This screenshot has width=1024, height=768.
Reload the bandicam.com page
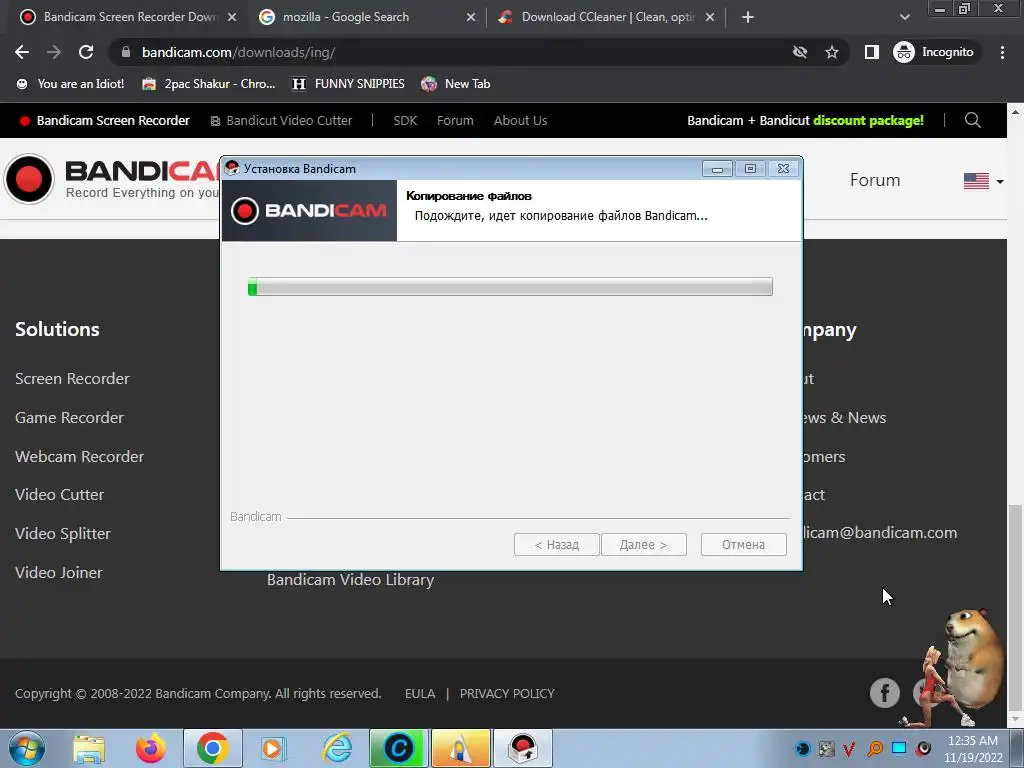86,52
